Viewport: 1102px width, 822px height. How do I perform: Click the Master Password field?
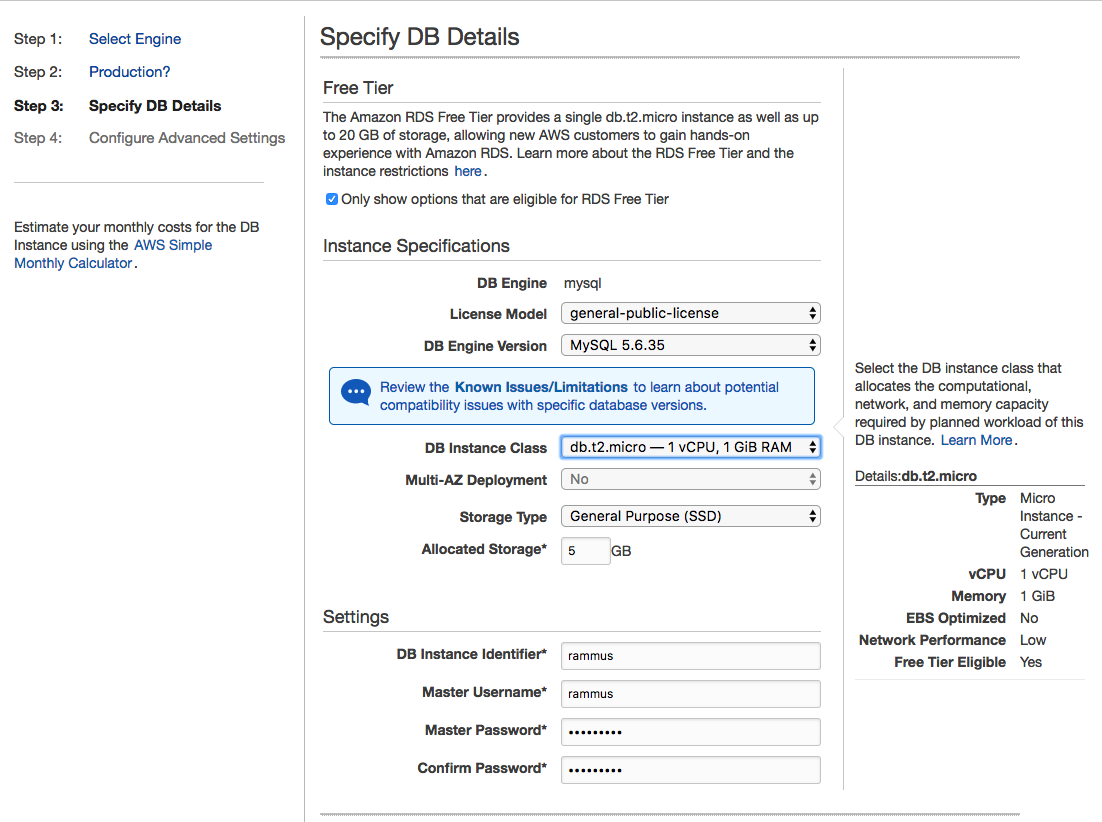tap(690, 732)
